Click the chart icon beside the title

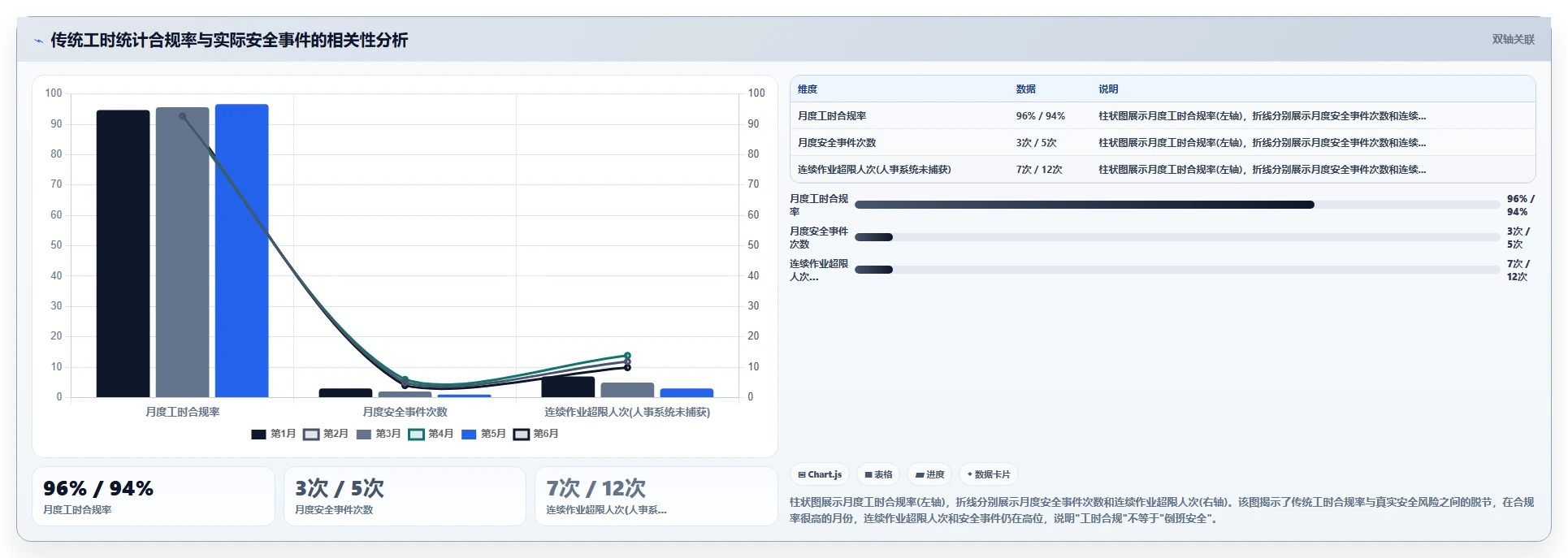(38, 41)
